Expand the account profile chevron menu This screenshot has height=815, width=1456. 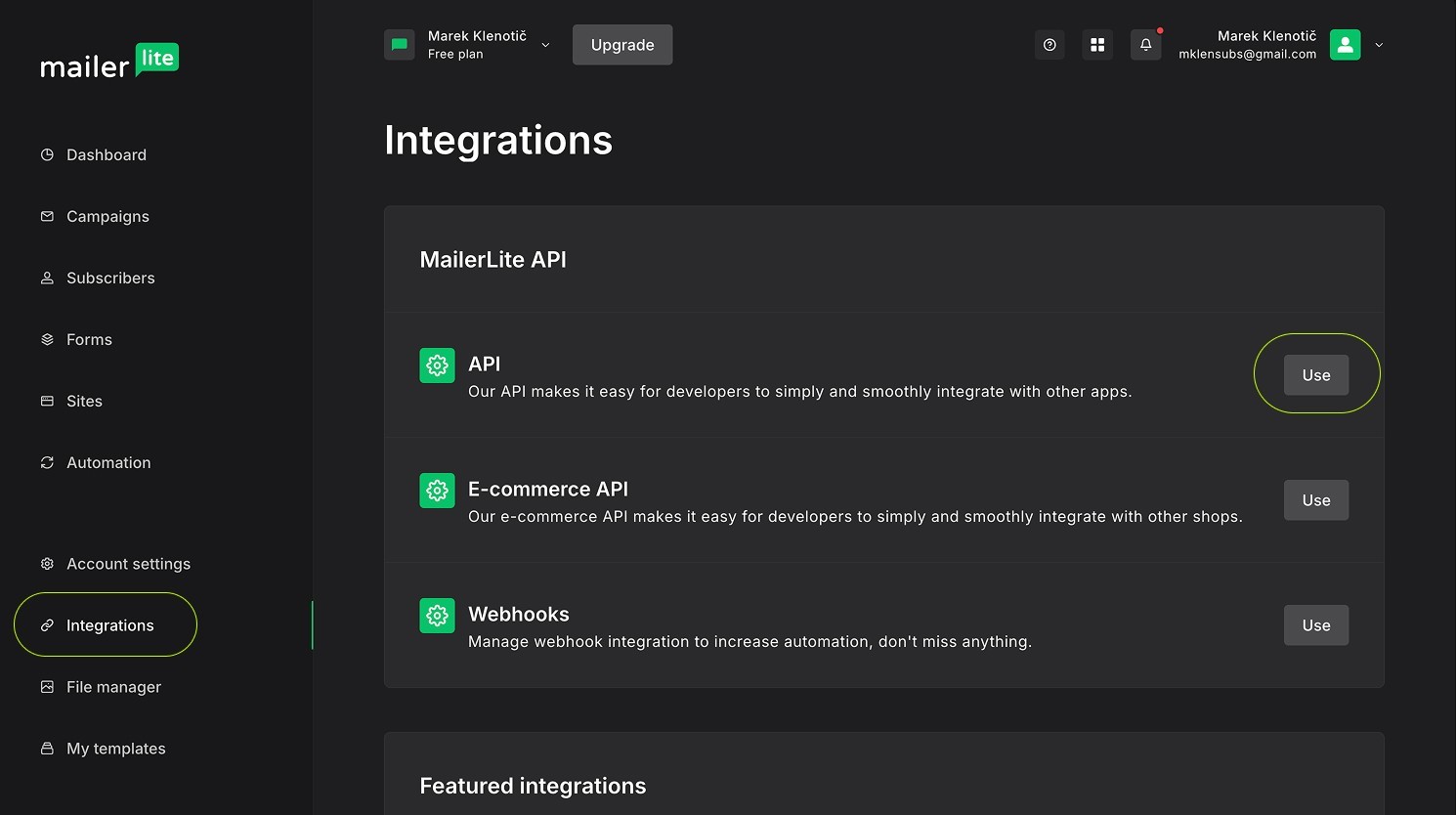[1379, 45]
